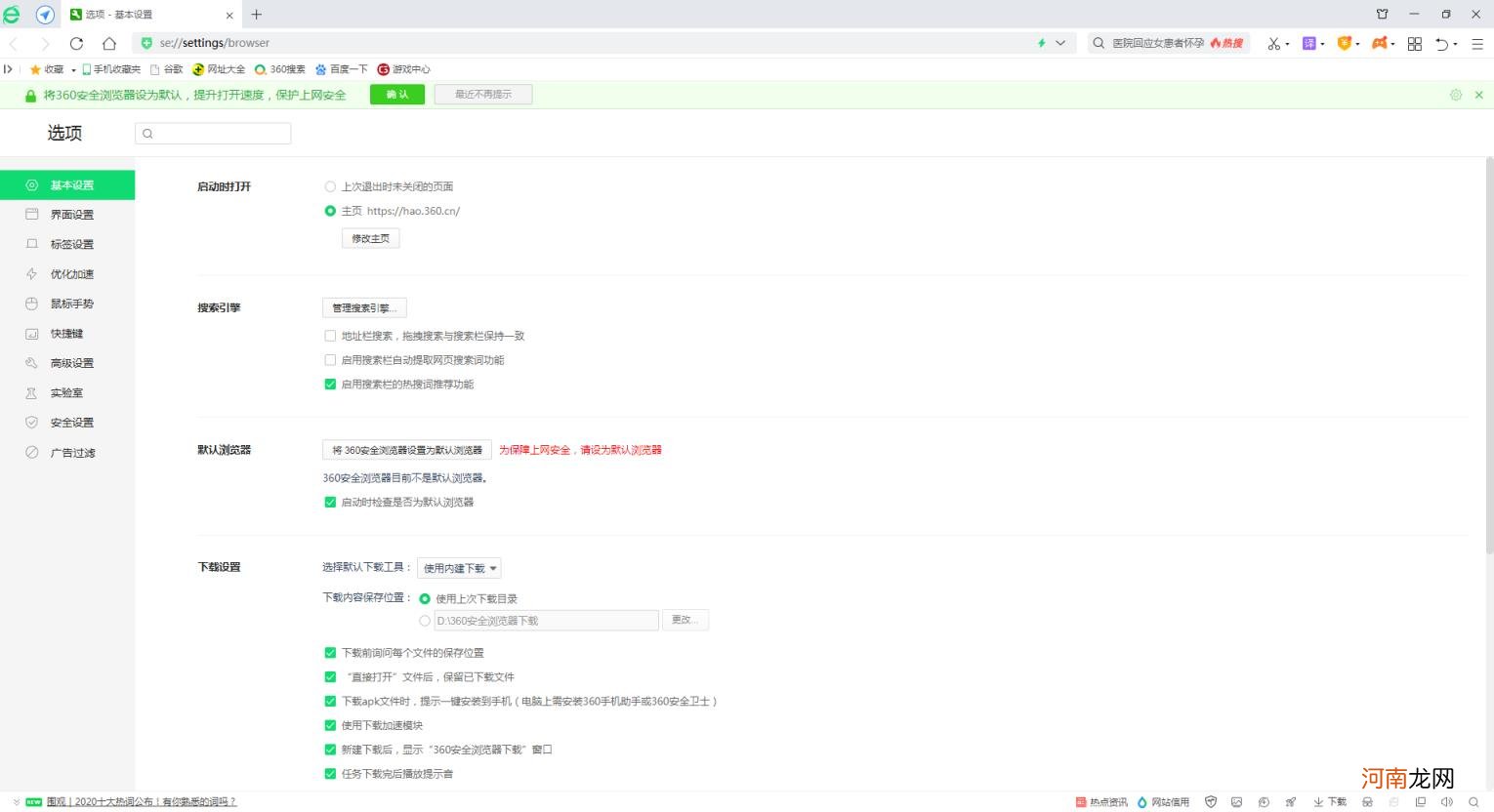Screen dimensions: 1494x812
Task: Open 广告过滤 settings section
Action: click(x=67, y=453)
